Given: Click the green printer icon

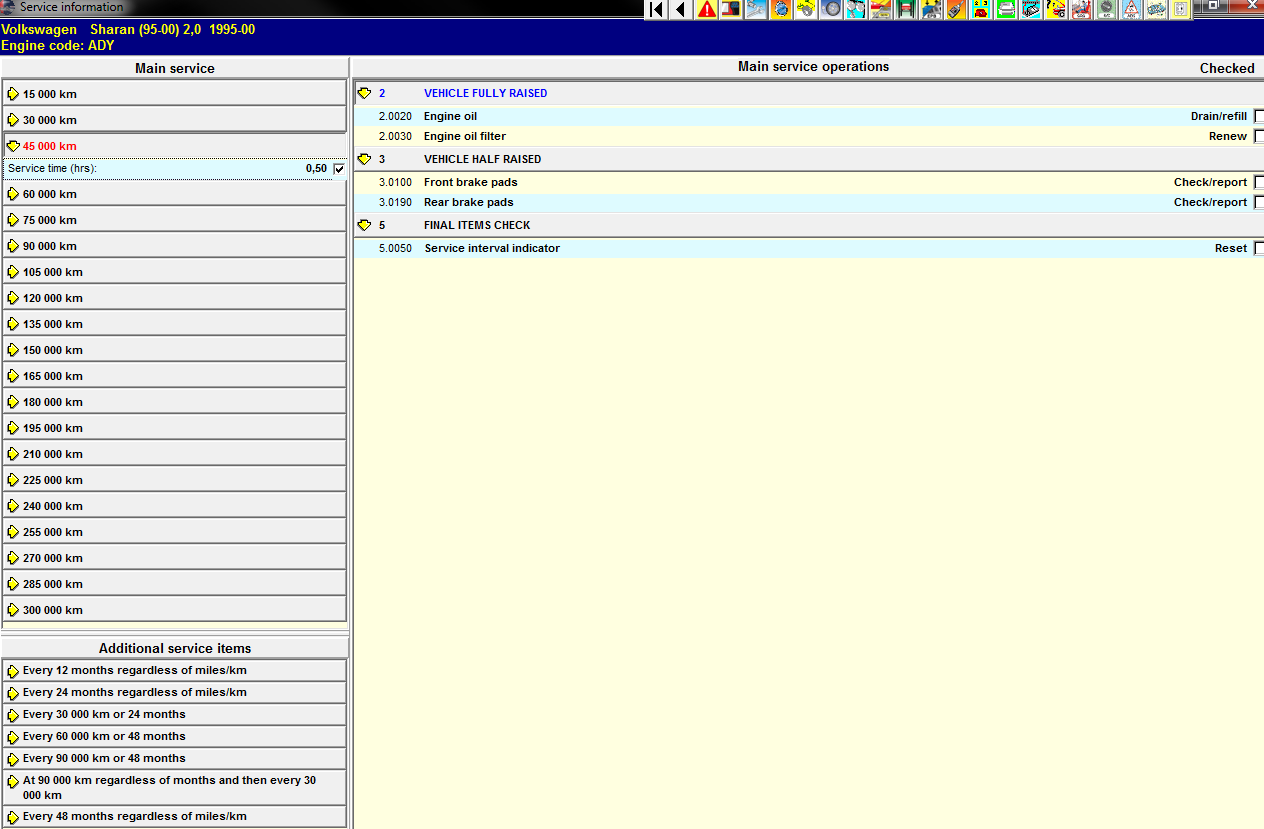Looking at the screenshot, I should click(x=1007, y=9).
